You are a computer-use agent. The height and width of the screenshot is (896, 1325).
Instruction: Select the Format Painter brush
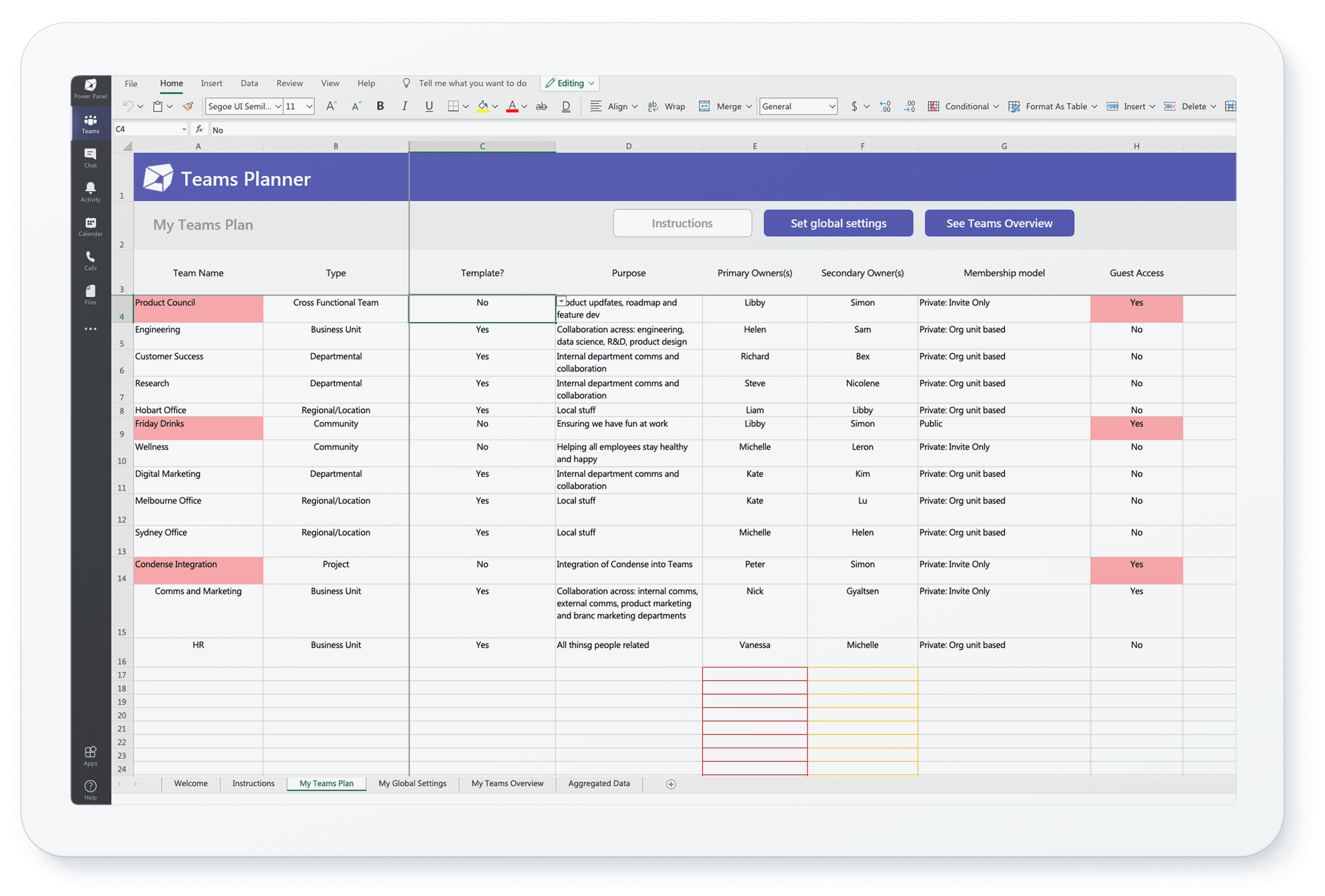pos(188,106)
